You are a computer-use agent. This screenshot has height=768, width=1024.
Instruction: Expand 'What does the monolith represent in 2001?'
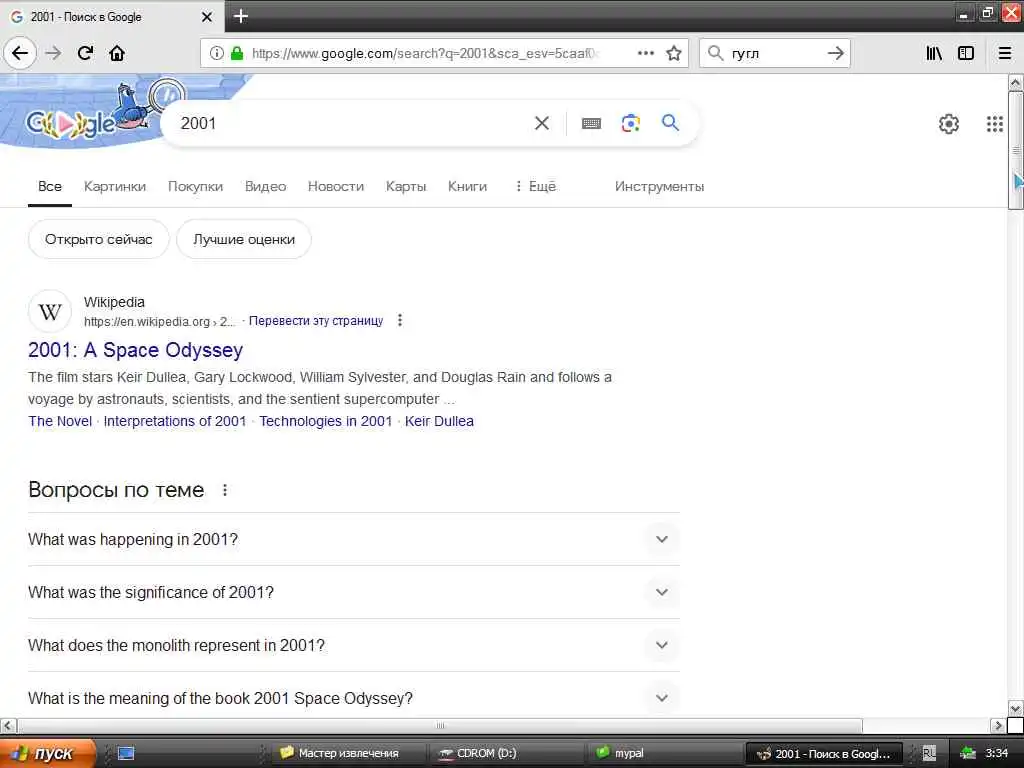click(x=662, y=645)
